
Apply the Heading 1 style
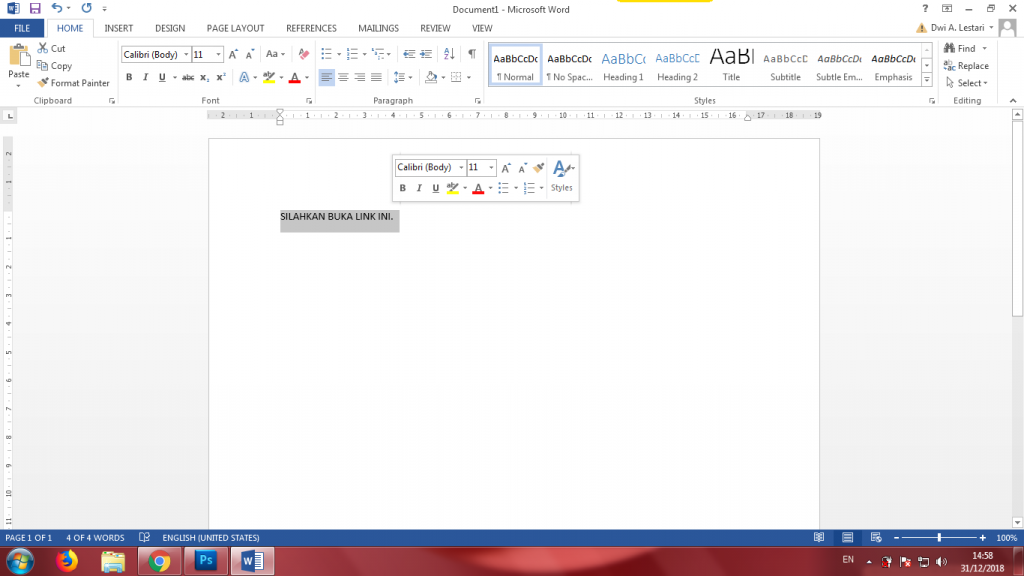tap(623, 66)
